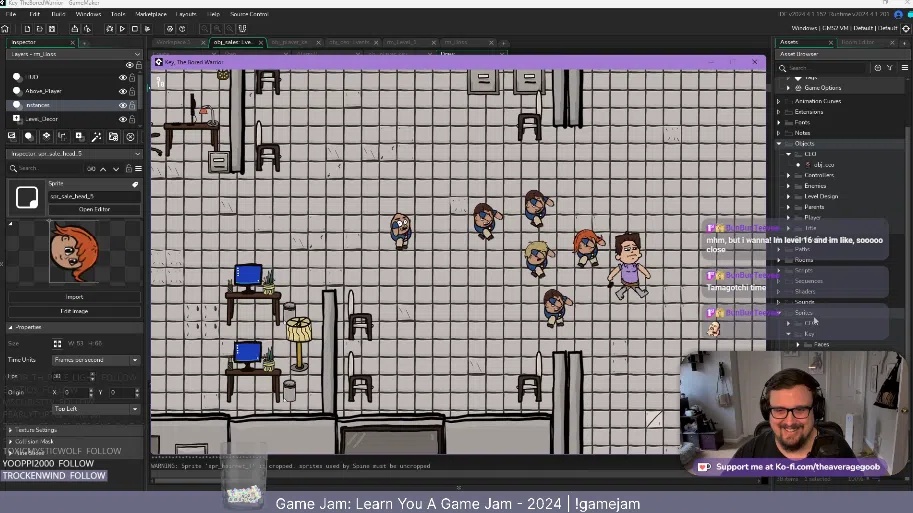This screenshot has height=513, width=913.
Task: Open the Time Units frames per second dropdown
Action: pos(95,360)
